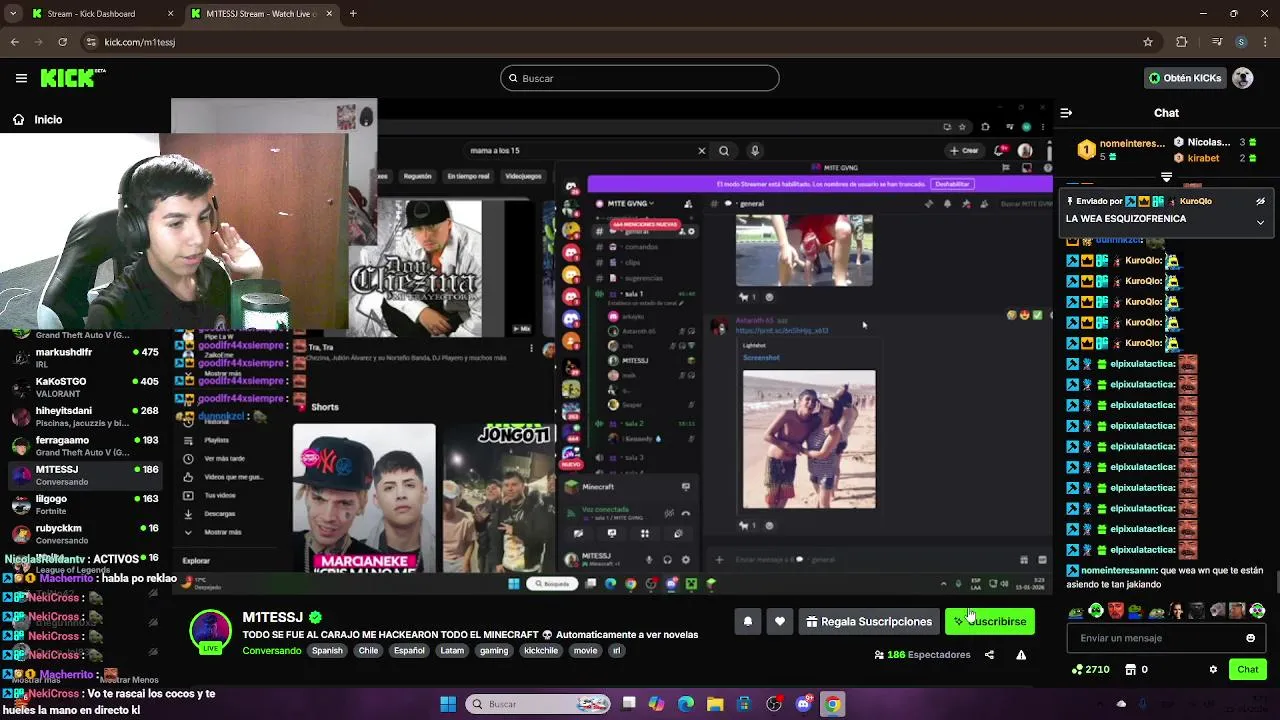Share the stream via share icon
This screenshot has width=1280, height=720.
[x=989, y=655]
